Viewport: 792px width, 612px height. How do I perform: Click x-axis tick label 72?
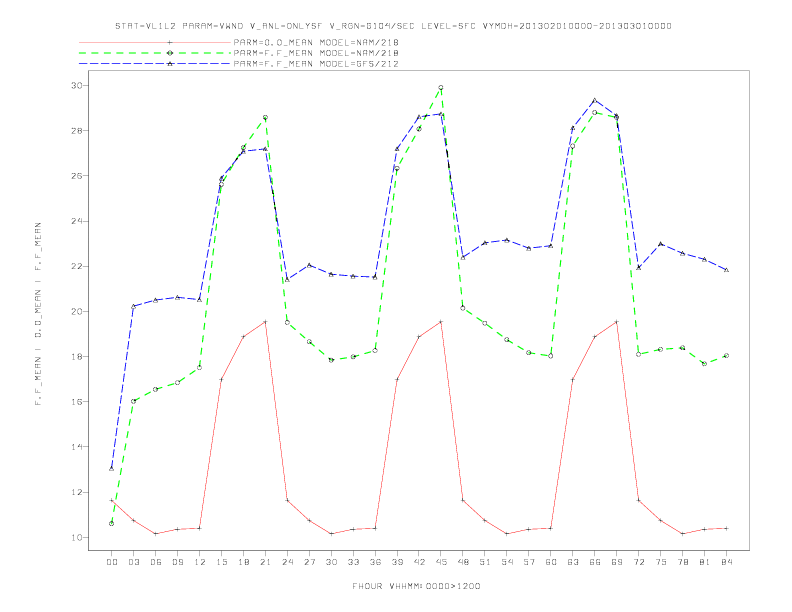(638, 562)
